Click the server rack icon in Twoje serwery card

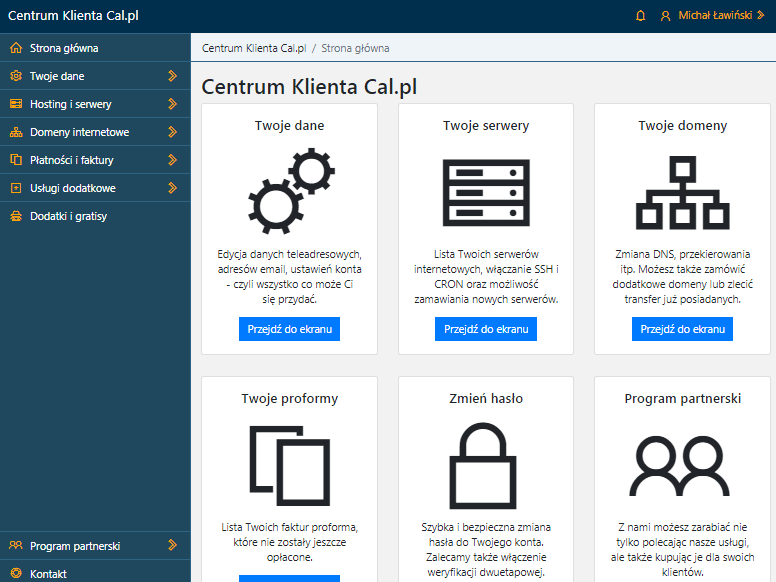486,193
